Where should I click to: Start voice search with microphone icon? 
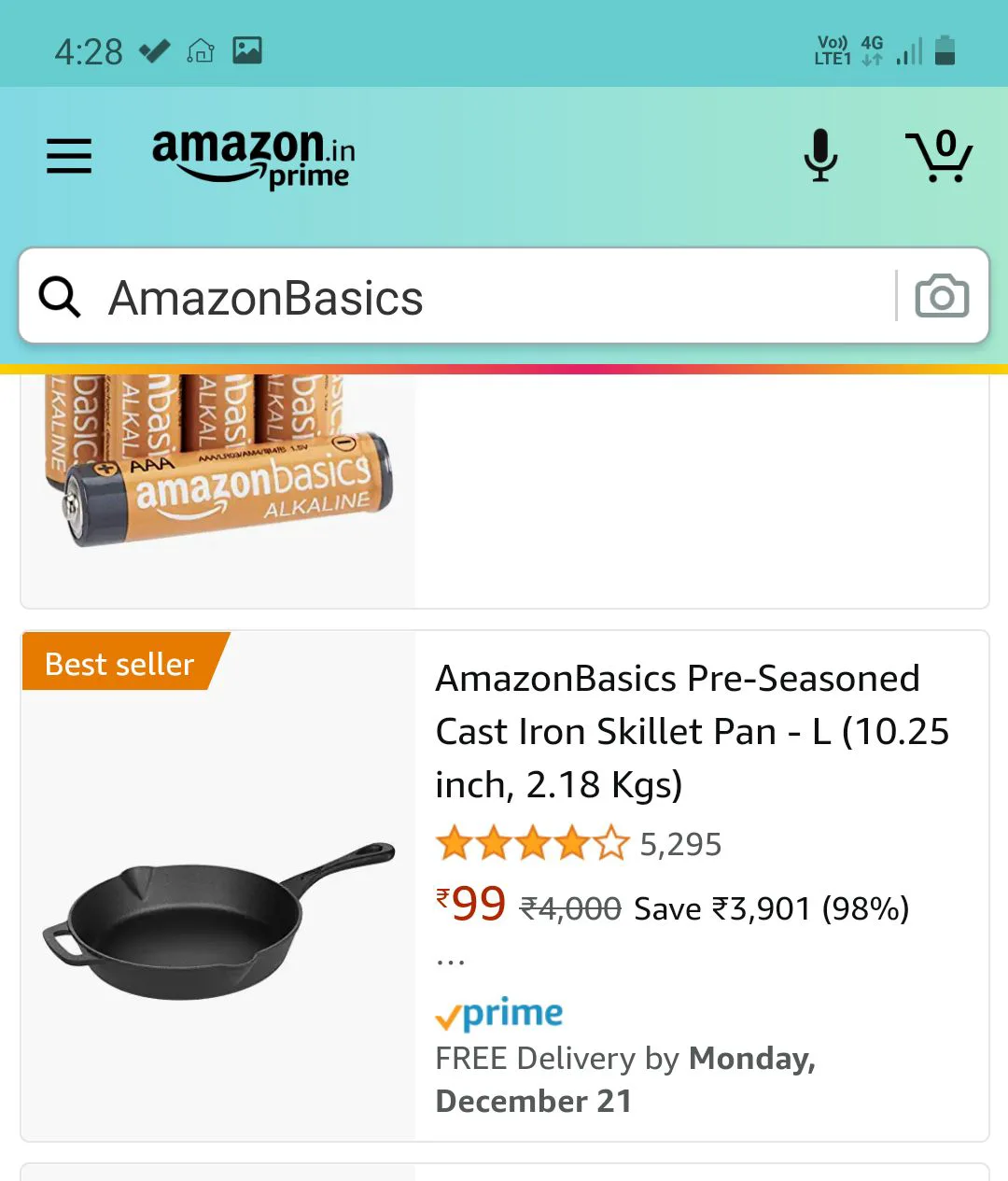click(x=820, y=156)
